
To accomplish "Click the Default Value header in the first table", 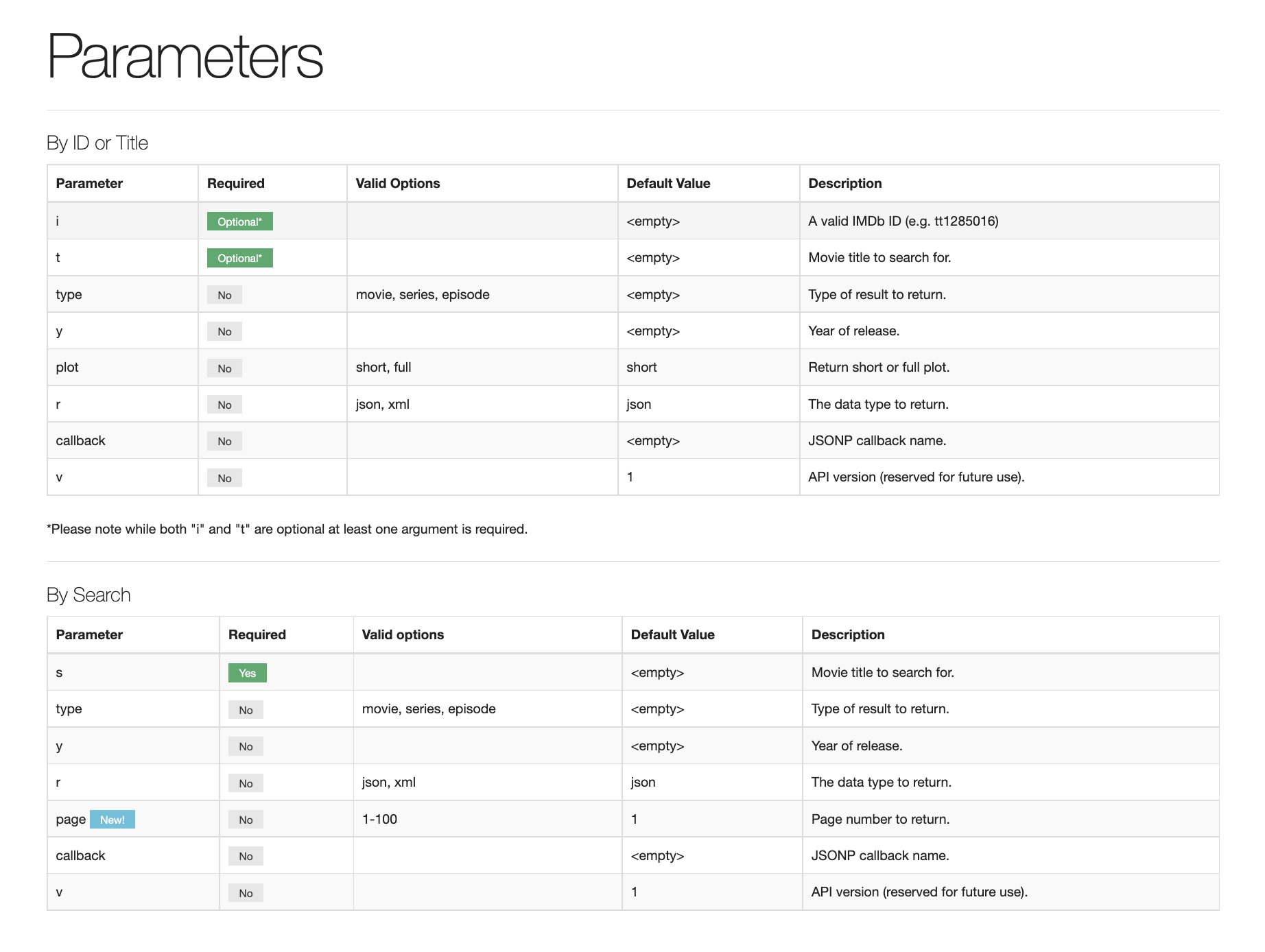I will coord(668,183).
